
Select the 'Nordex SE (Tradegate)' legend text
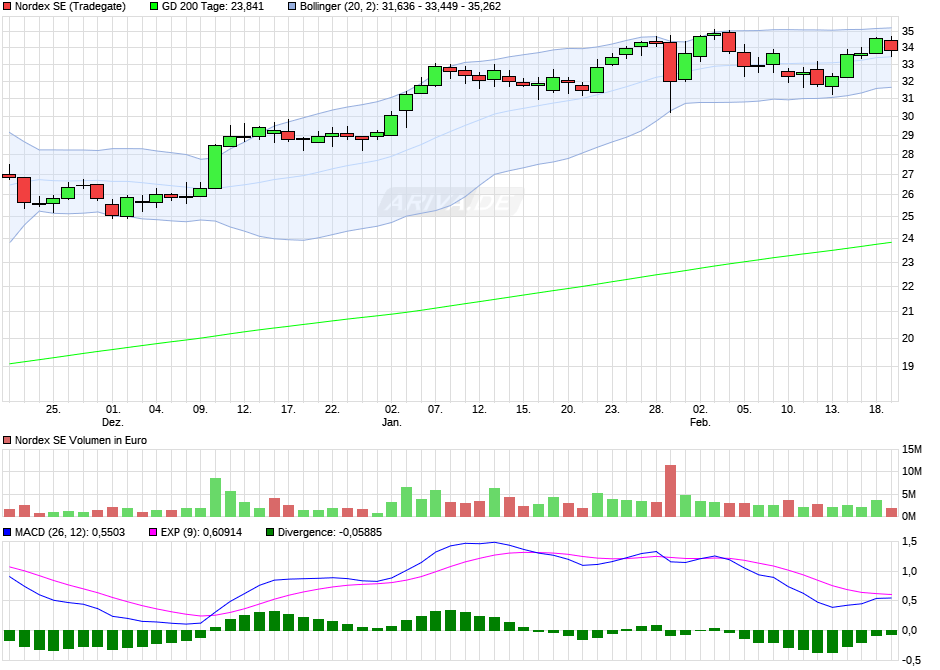click(70, 7)
